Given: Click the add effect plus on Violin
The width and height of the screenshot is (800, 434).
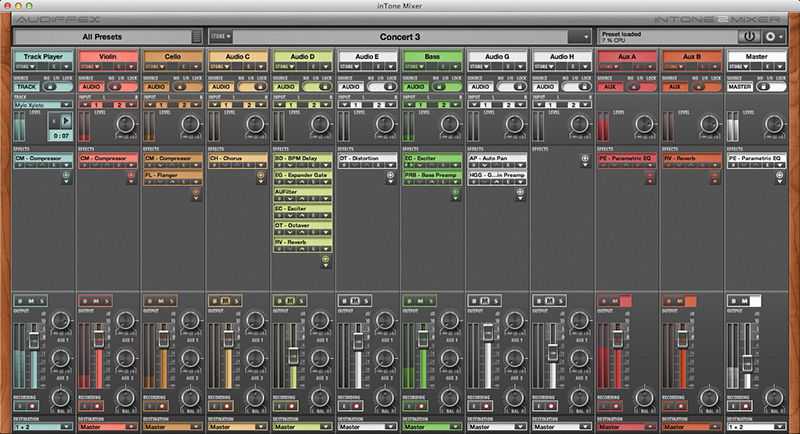Looking at the screenshot, I should [x=131, y=176].
